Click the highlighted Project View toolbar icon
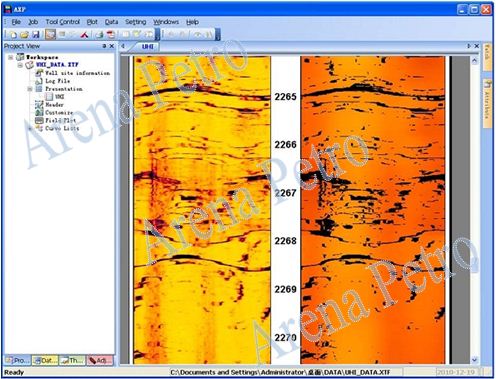The width and height of the screenshot is (496, 379). 50,34
